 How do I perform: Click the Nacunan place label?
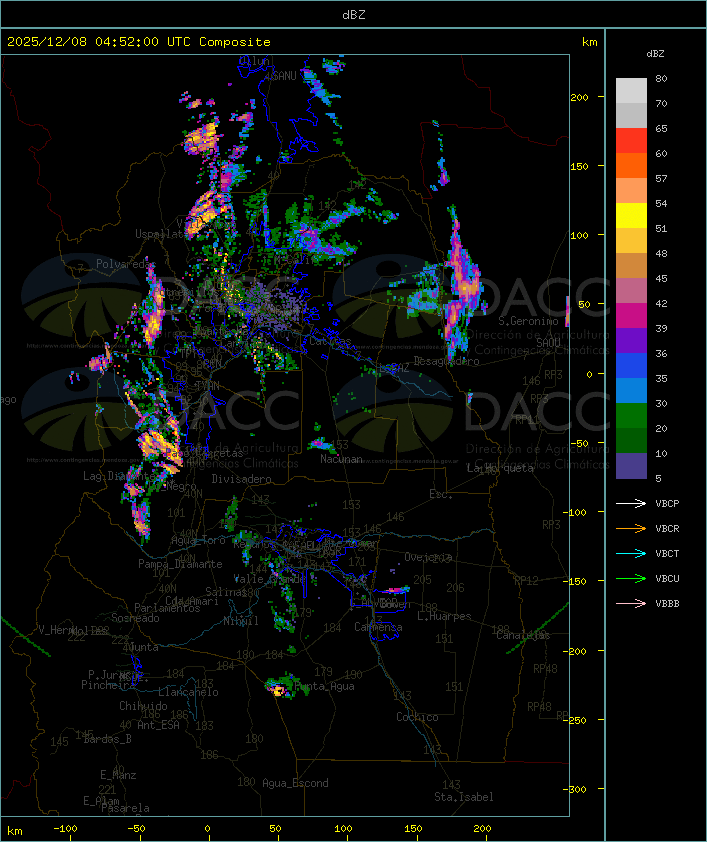[x=341, y=459]
